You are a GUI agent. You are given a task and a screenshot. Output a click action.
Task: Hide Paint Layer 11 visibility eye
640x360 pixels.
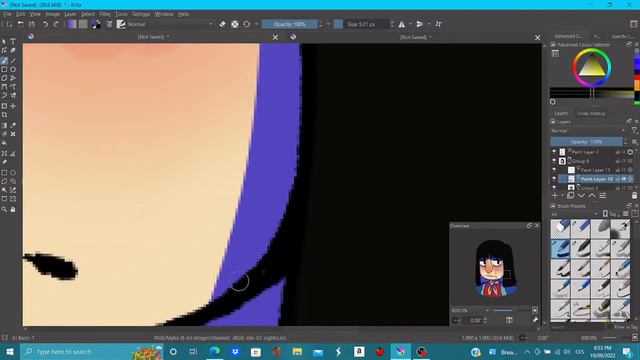[554, 170]
